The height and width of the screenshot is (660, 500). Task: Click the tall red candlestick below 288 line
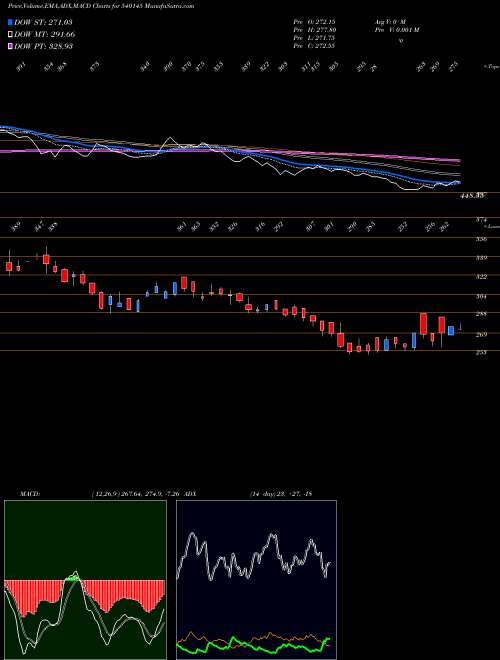[x=423, y=324]
